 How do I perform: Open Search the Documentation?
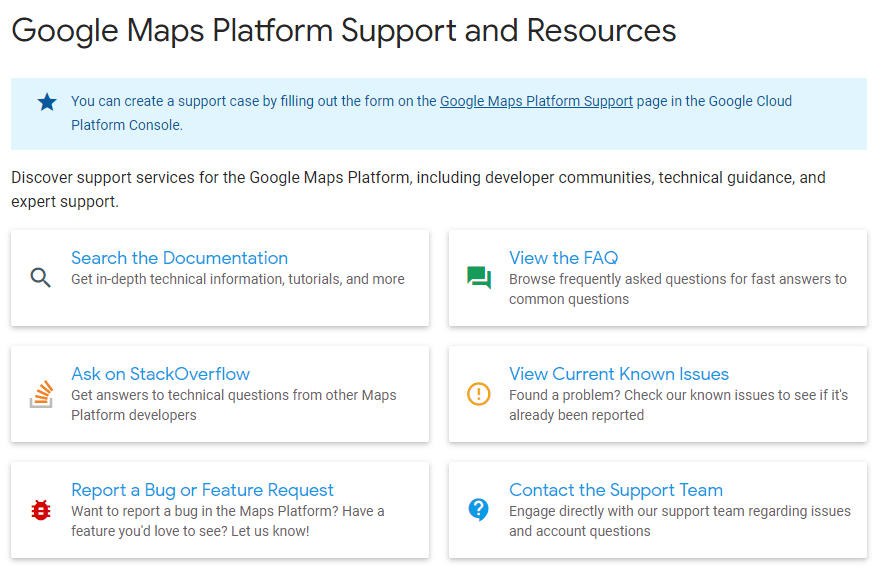pos(180,258)
